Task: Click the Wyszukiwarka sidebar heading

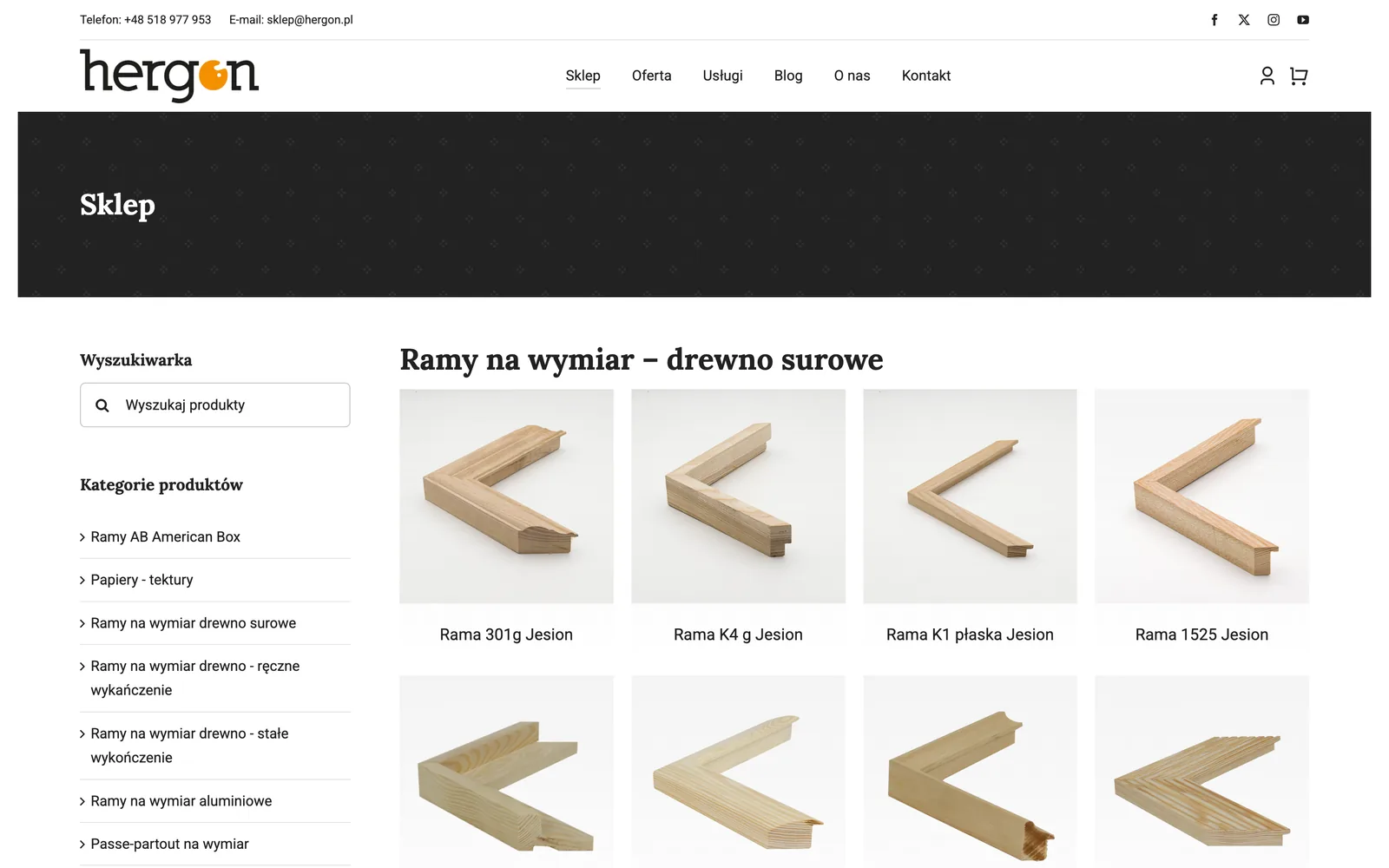Action: (136, 360)
